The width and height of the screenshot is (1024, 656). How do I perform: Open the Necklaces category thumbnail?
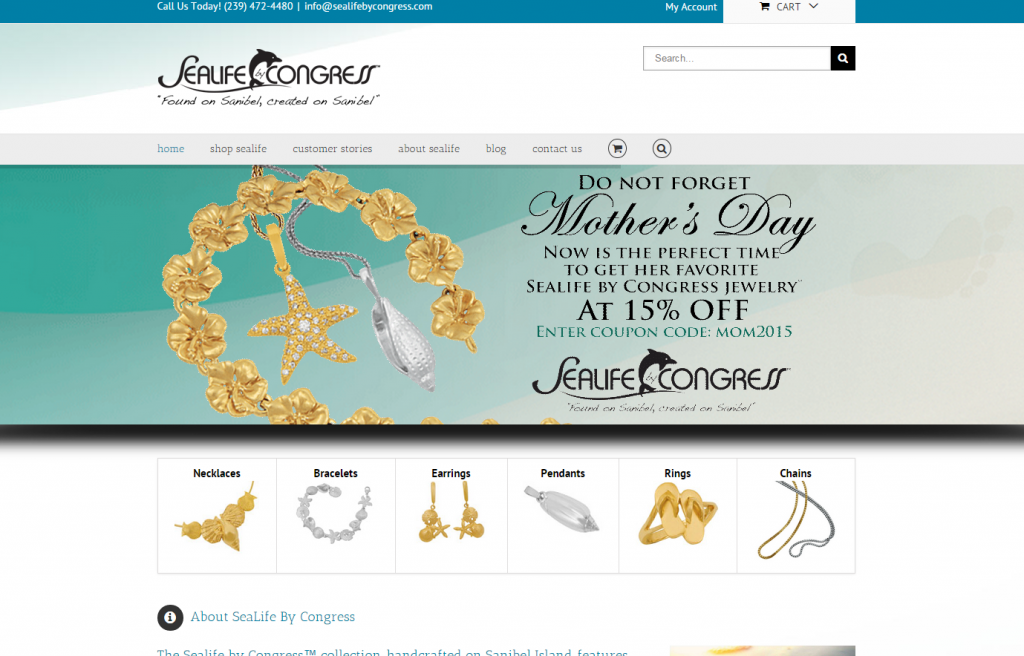point(217,516)
